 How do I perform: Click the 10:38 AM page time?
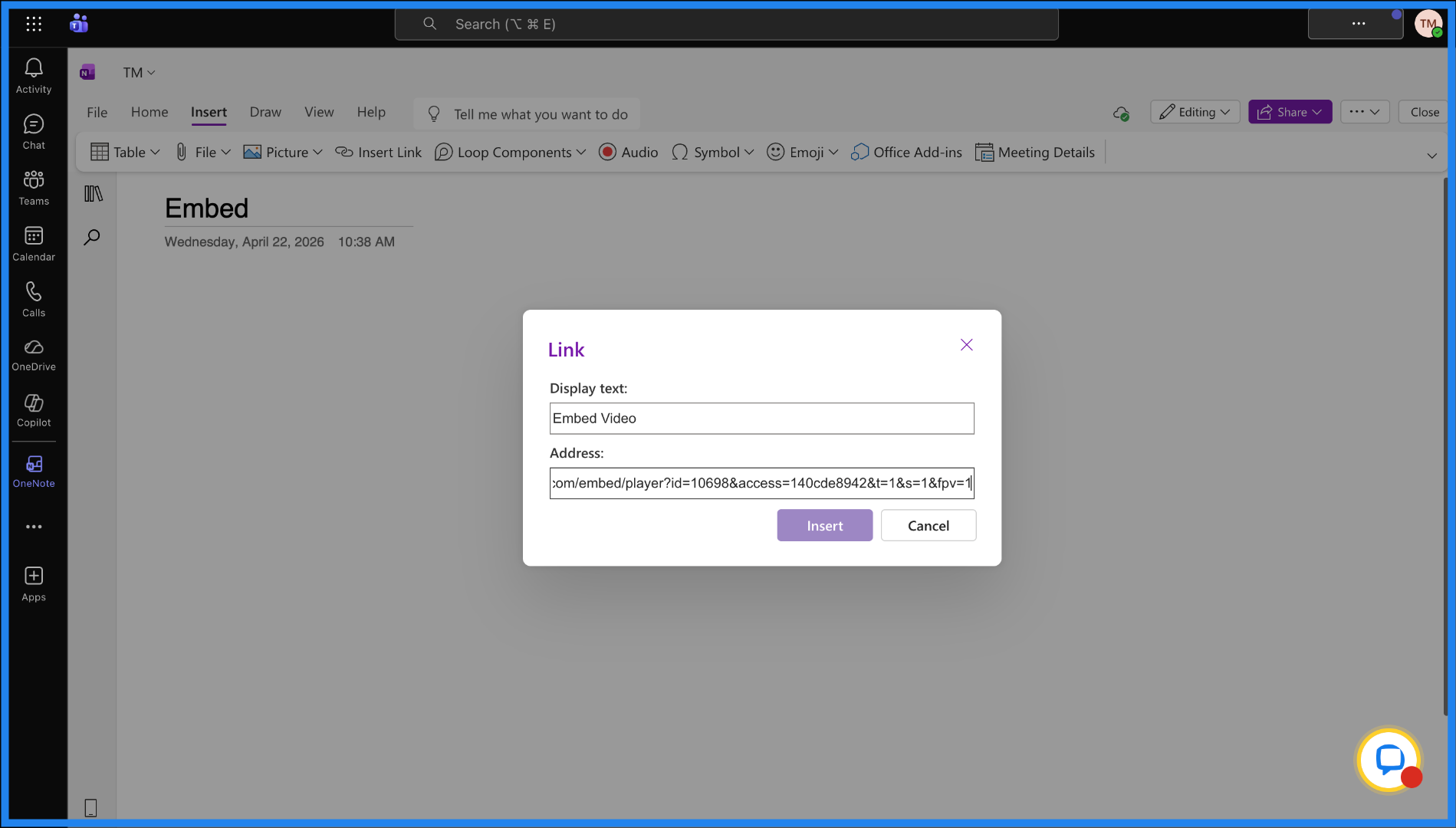coord(366,242)
